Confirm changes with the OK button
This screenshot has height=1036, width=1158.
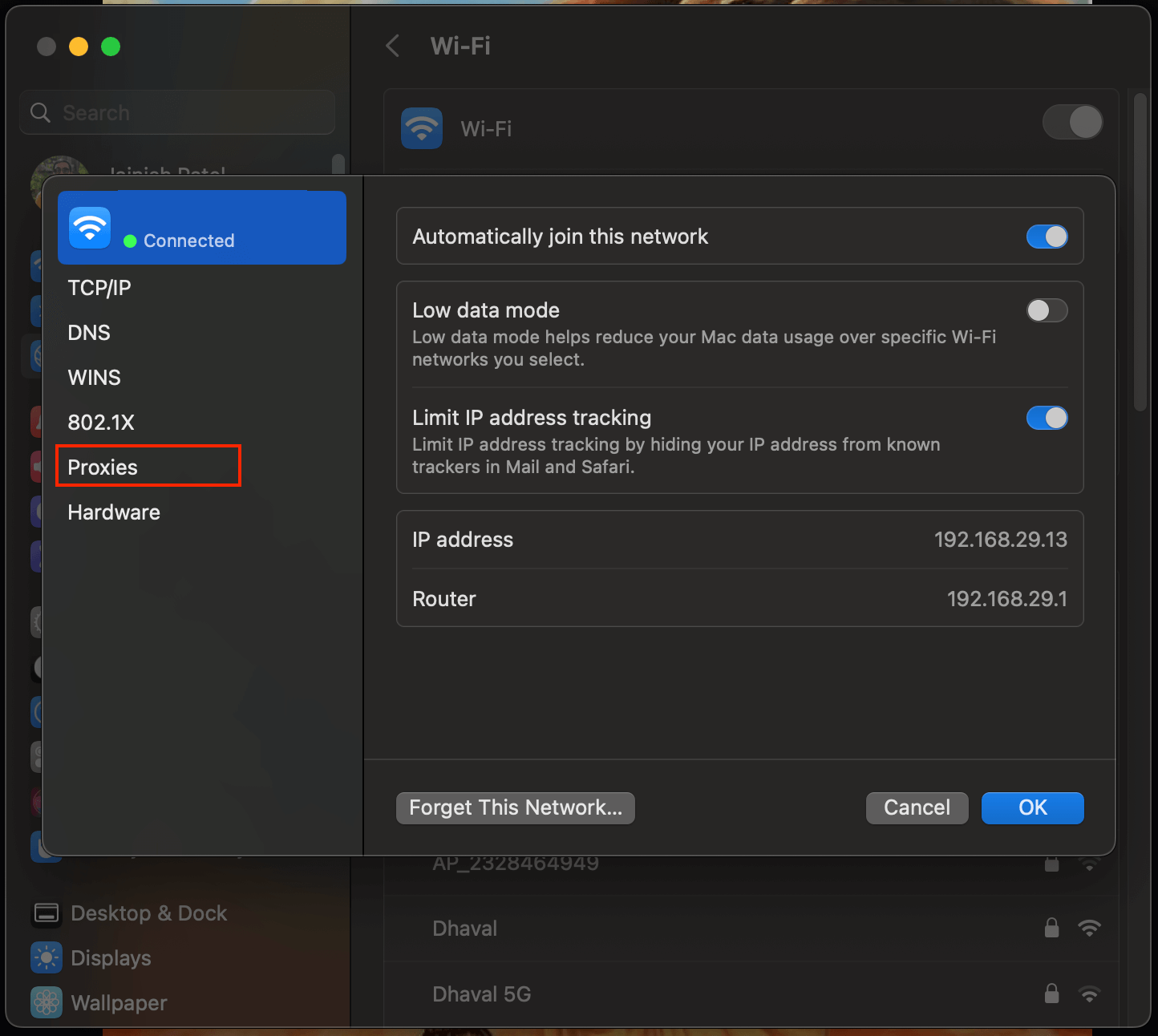pos(1032,807)
